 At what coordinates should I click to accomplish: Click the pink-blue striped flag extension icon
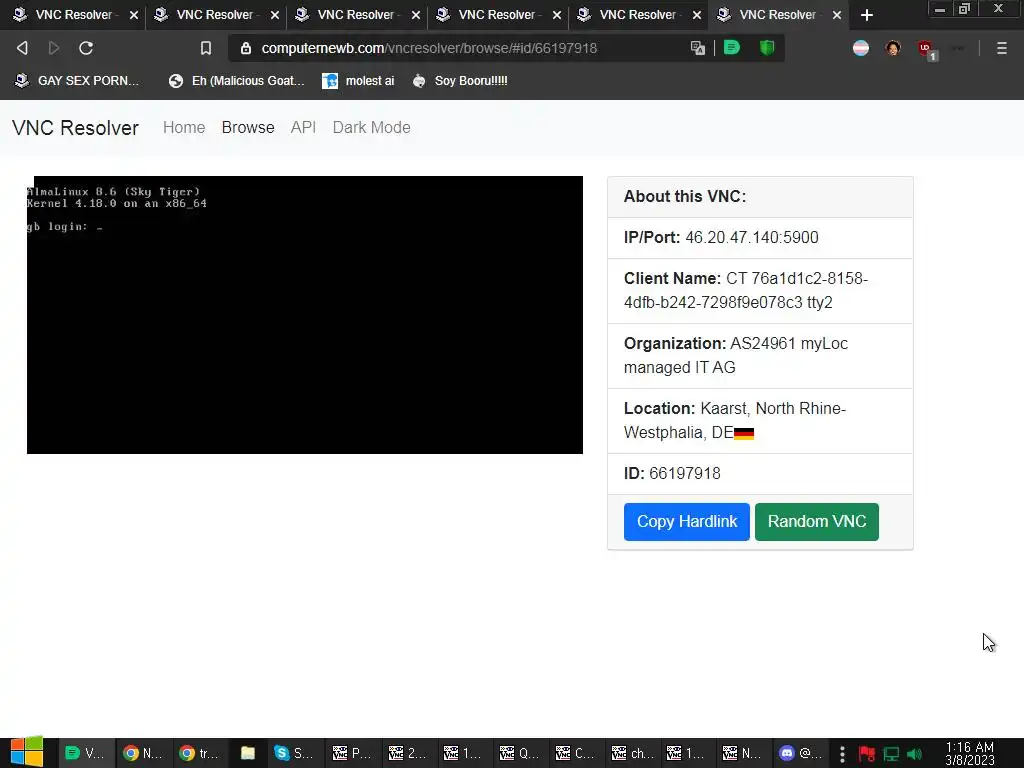coord(861,48)
